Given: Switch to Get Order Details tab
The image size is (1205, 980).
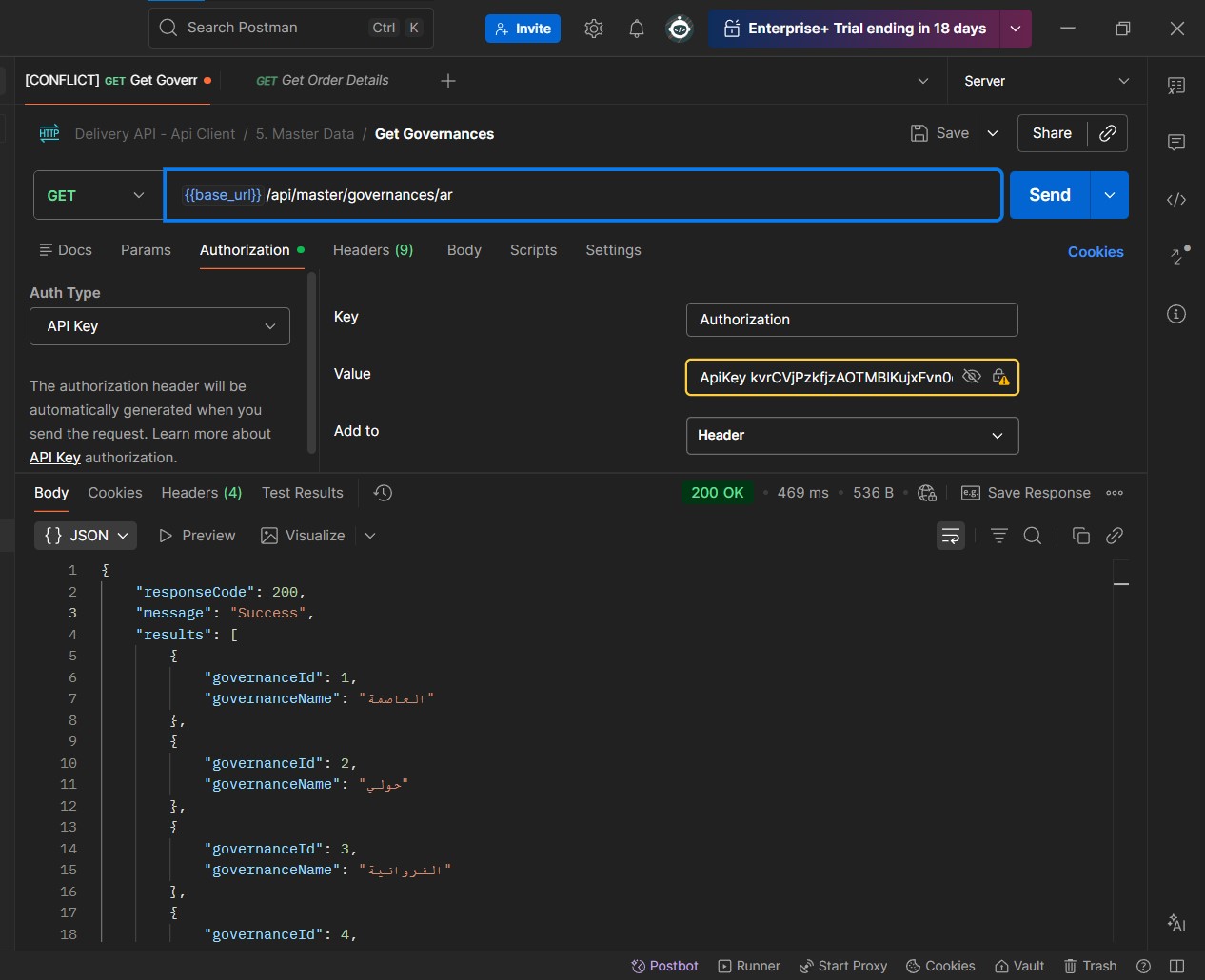Looking at the screenshot, I should click(322, 81).
